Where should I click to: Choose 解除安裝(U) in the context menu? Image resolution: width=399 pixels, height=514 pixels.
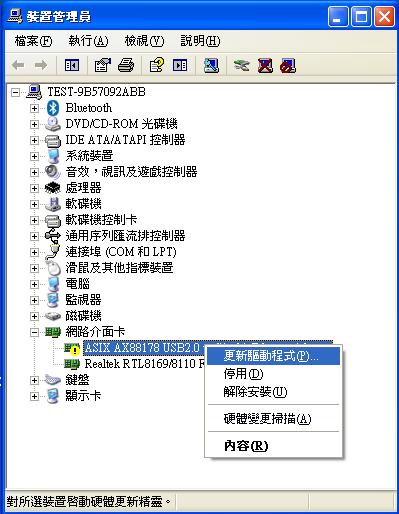(273, 392)
